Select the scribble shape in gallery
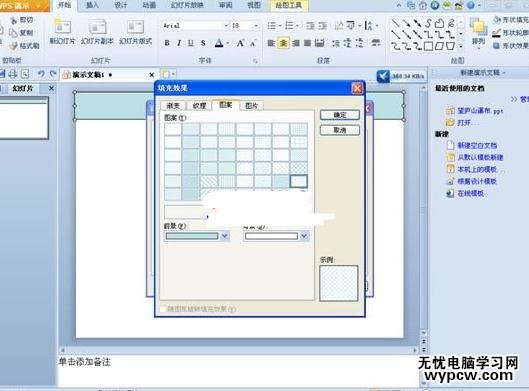 coord(451,23)
